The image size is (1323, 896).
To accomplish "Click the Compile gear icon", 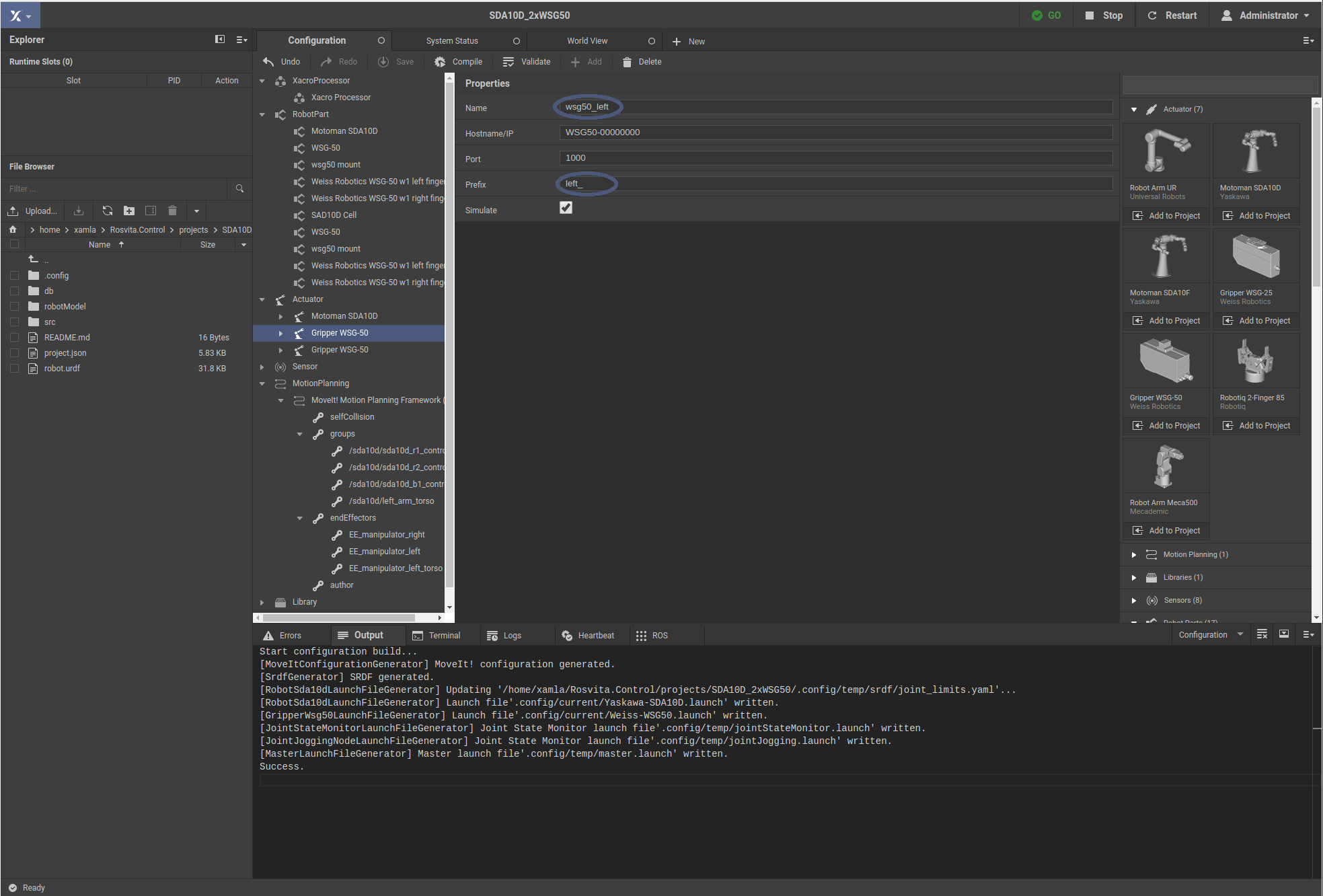I will pyautogui.click(x=440, y=62).
